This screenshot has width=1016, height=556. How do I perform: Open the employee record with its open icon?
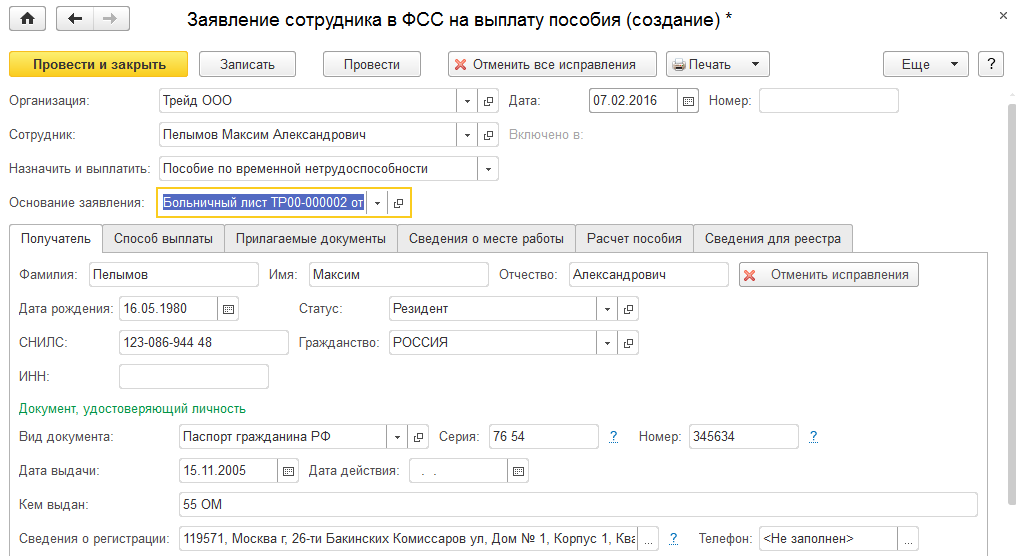tap(489, 135)
